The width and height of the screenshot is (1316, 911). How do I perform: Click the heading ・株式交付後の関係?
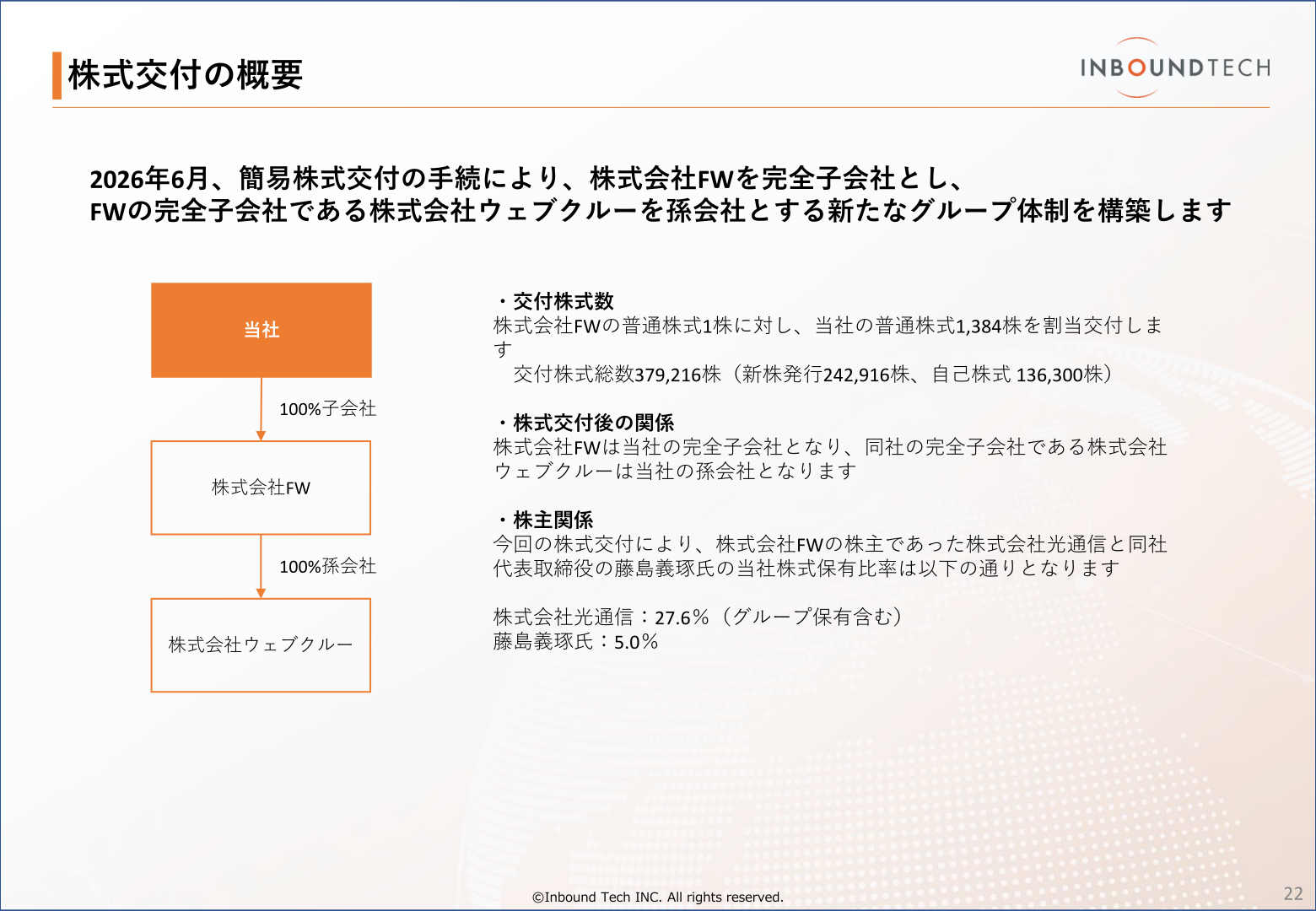pos(585,423)
